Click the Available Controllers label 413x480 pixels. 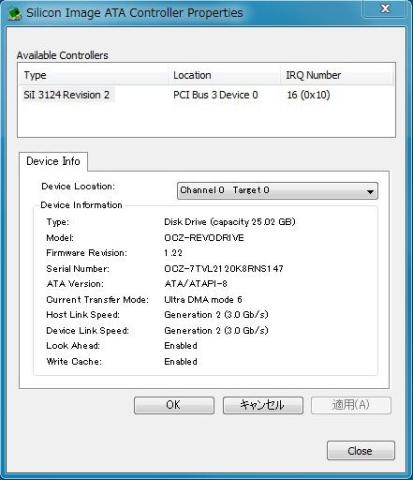(63, 55)
